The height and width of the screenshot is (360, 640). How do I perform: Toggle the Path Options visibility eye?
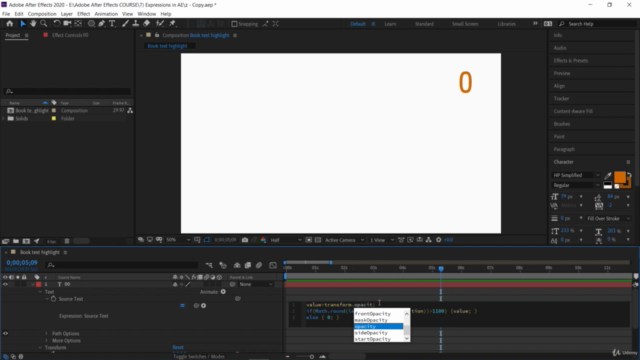point(5,333)
